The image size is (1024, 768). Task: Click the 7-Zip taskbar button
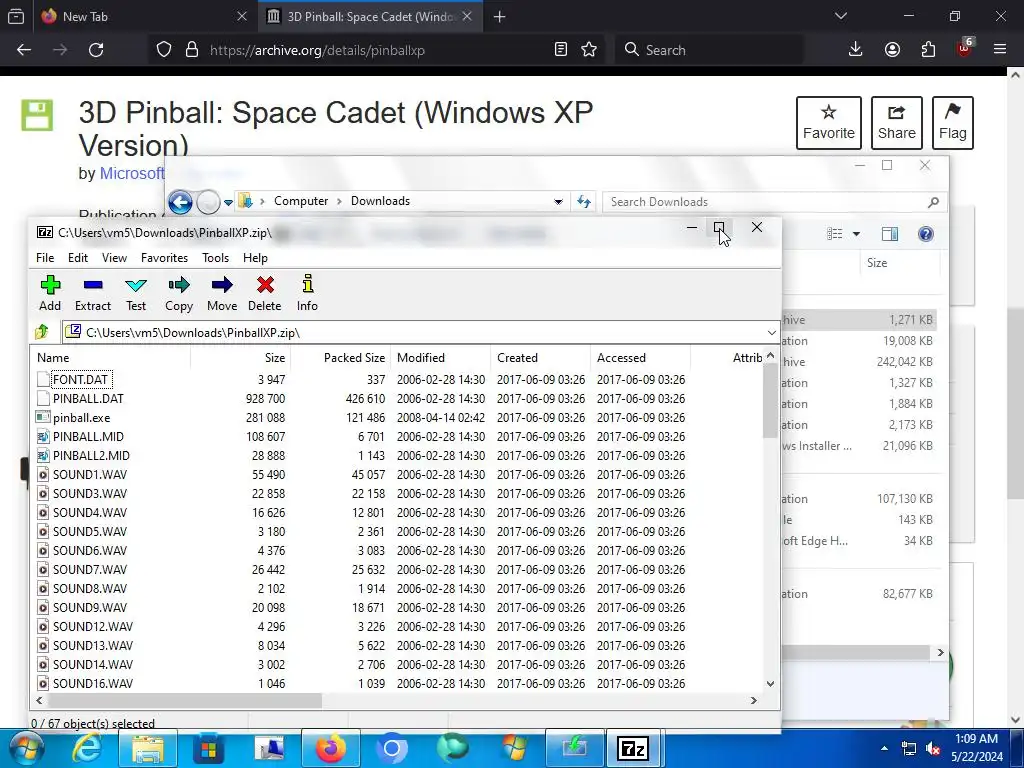click(x=632, y=748)
